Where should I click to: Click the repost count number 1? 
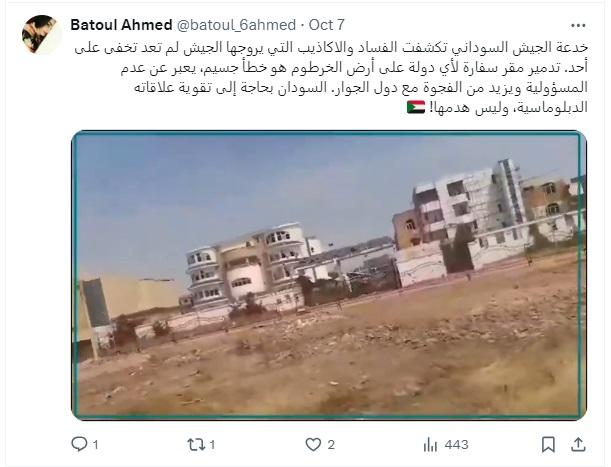click(x=212, y=445)
